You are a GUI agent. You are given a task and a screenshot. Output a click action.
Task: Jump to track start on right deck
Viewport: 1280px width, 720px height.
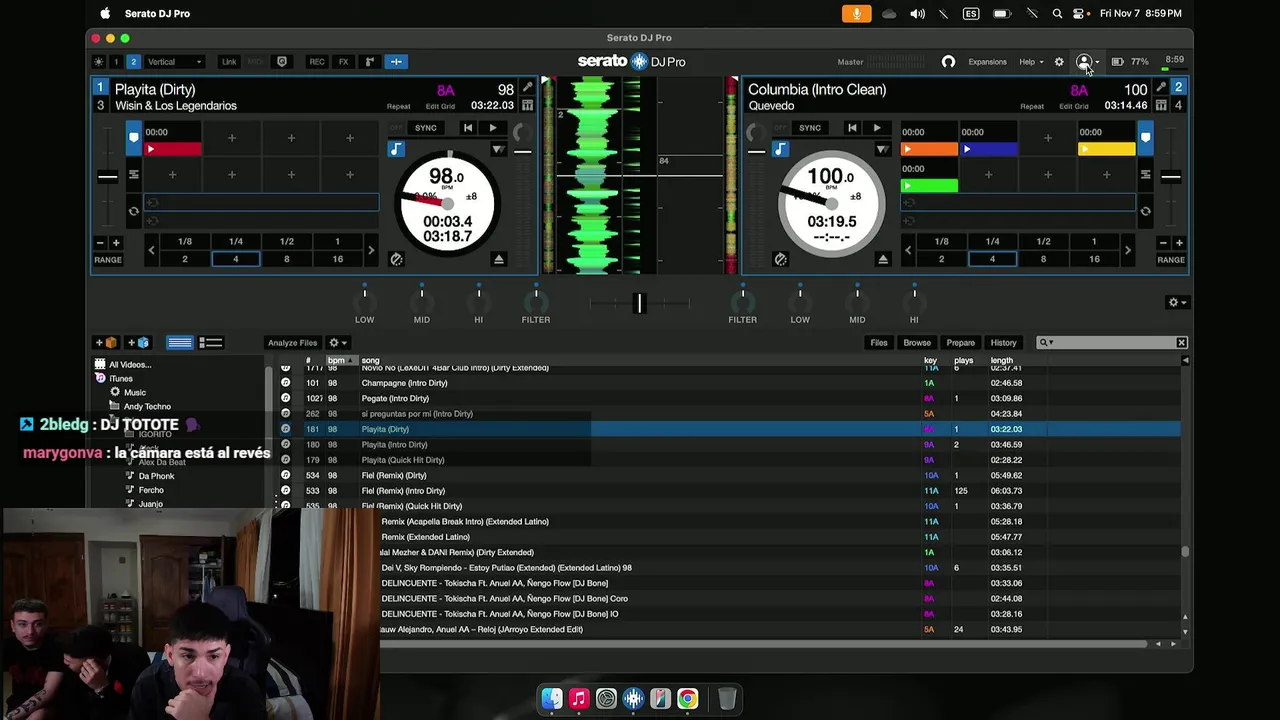point(852,128)
